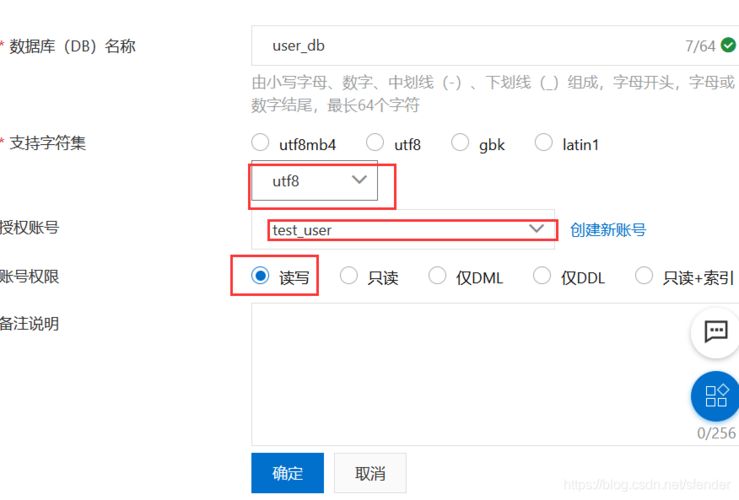Viewport: 739px width, 500px height.
Task: Click the 确定 confirm button
Action: click(287, 473)
